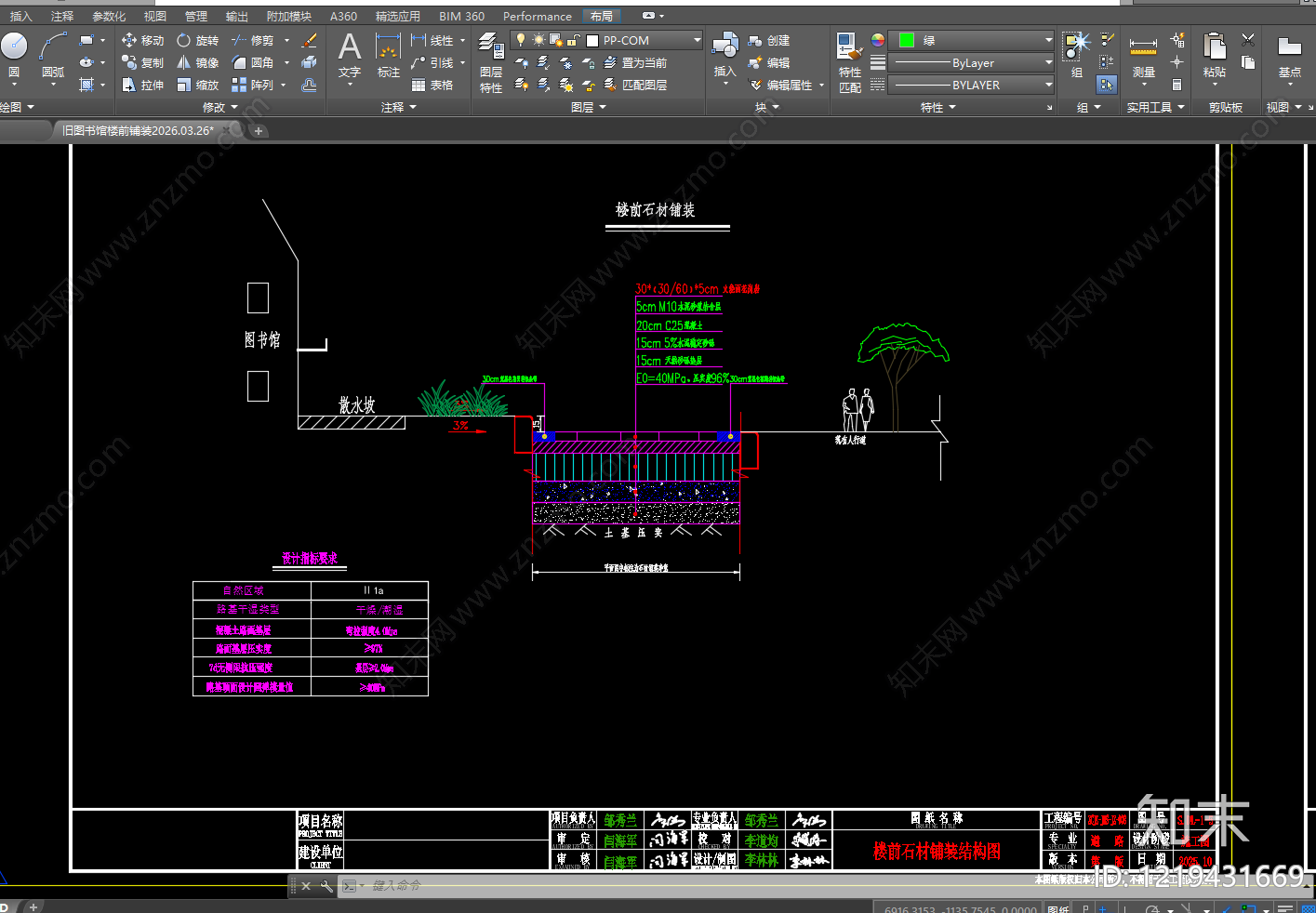Toggle the layer on/off light bulb
Image resolution: width=1316 pixels, height=913 pixels.
[x=521, y=40]
